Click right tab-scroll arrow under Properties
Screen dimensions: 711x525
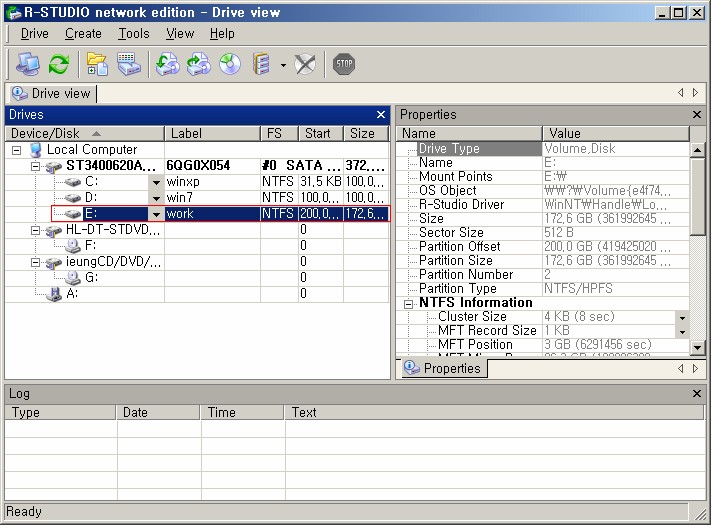[696, 368]
